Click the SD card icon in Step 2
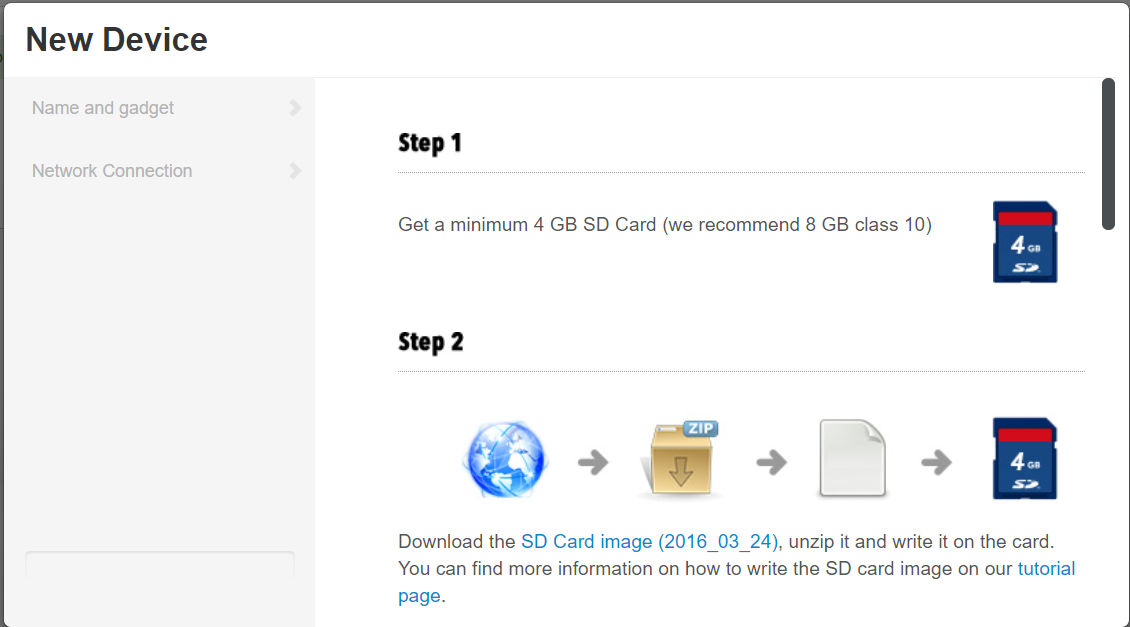This screenshot has width=1130, height=627. pyautogui.click(x=1025, y=459)
